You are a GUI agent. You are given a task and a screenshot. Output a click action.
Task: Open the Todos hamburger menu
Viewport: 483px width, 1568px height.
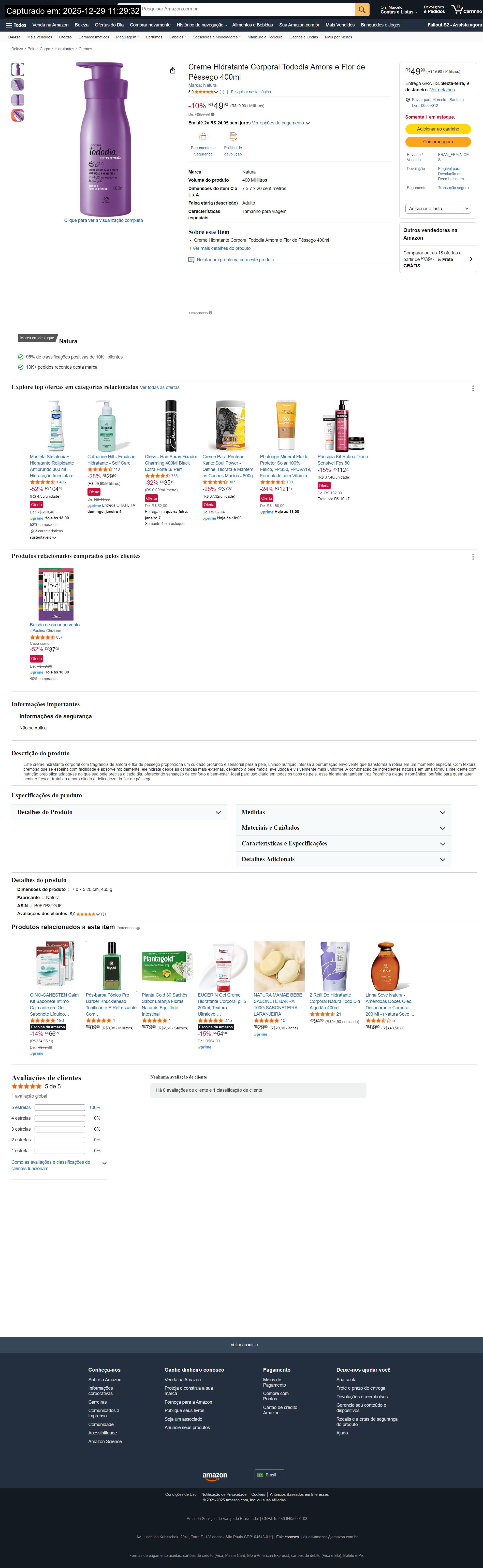coord(17,25)
